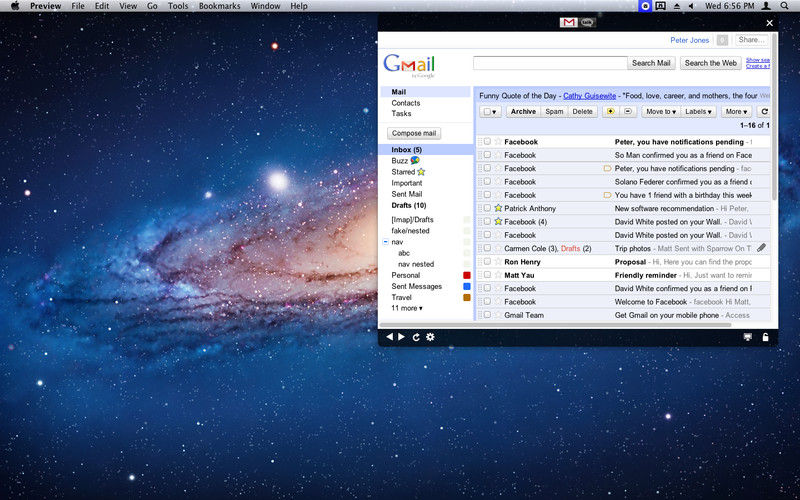Go back with the left arrow icon
This screenshot has height=500, width=800.
pos(390,337)
